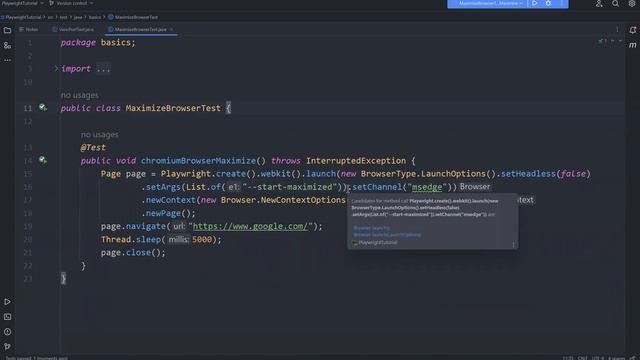
Task: Click the package basics statement
Action: coord(98,42)
